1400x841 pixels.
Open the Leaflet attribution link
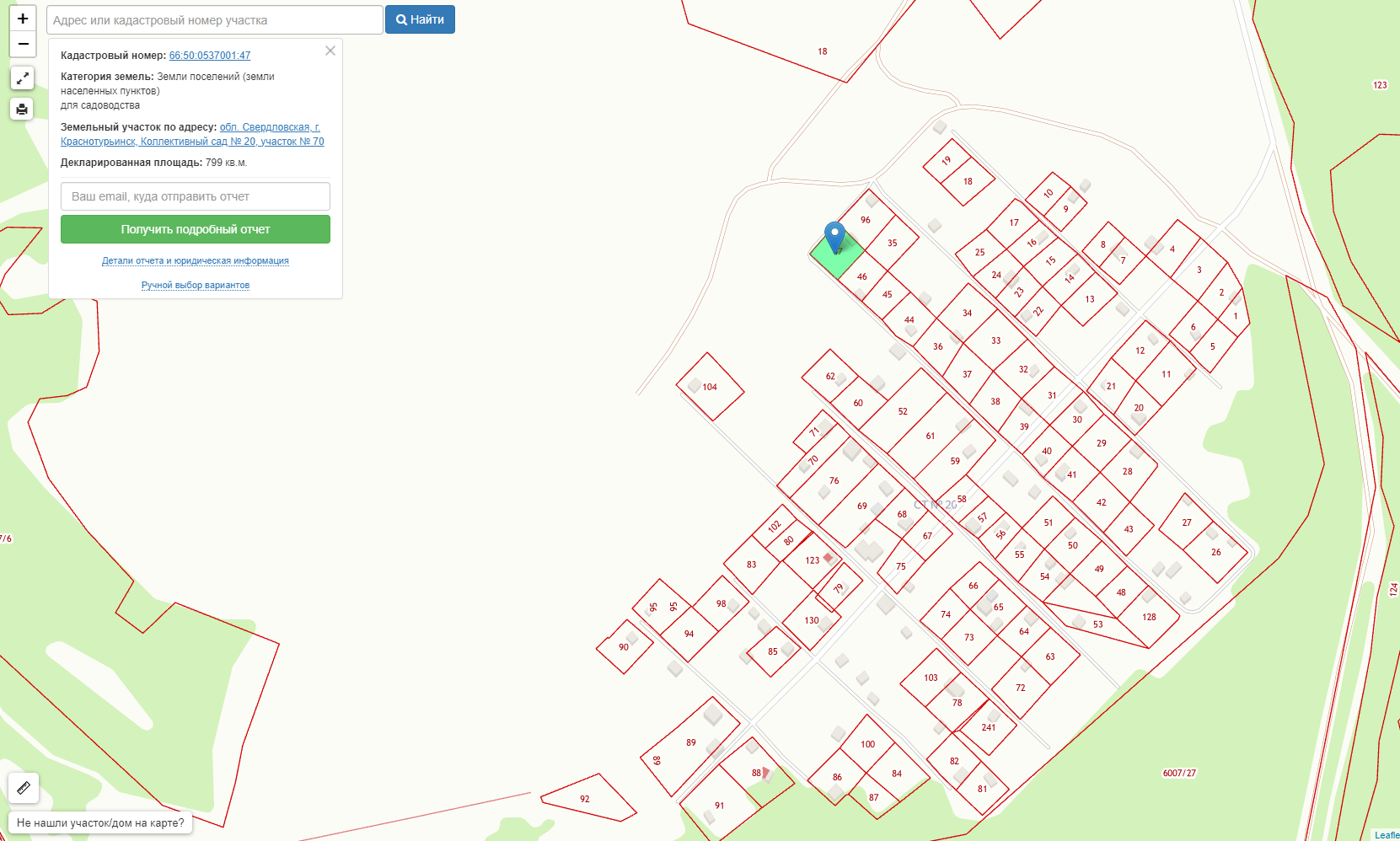(x=1387, y=835)
